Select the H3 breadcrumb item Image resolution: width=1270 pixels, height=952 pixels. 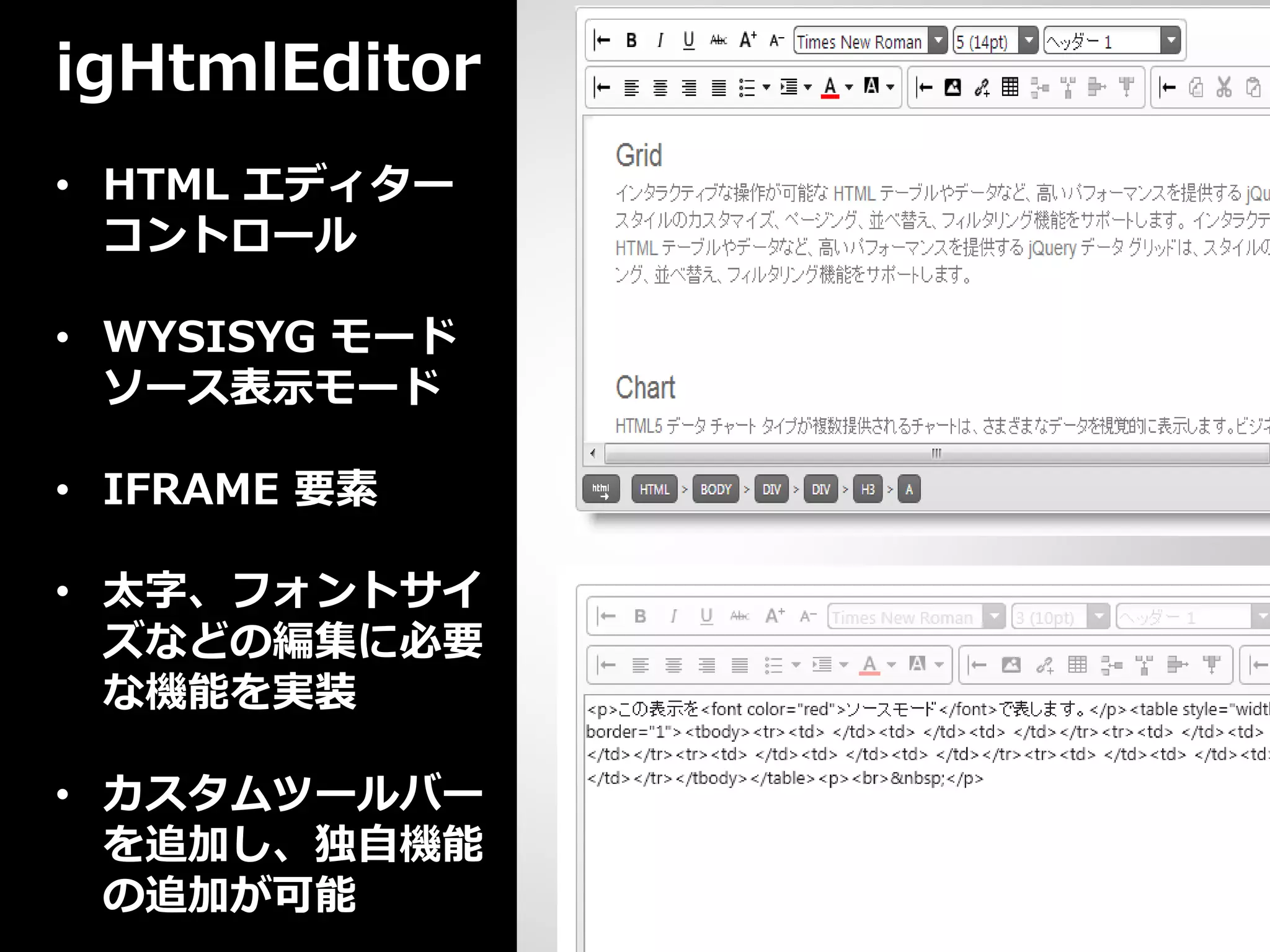(x=868, y=489)
